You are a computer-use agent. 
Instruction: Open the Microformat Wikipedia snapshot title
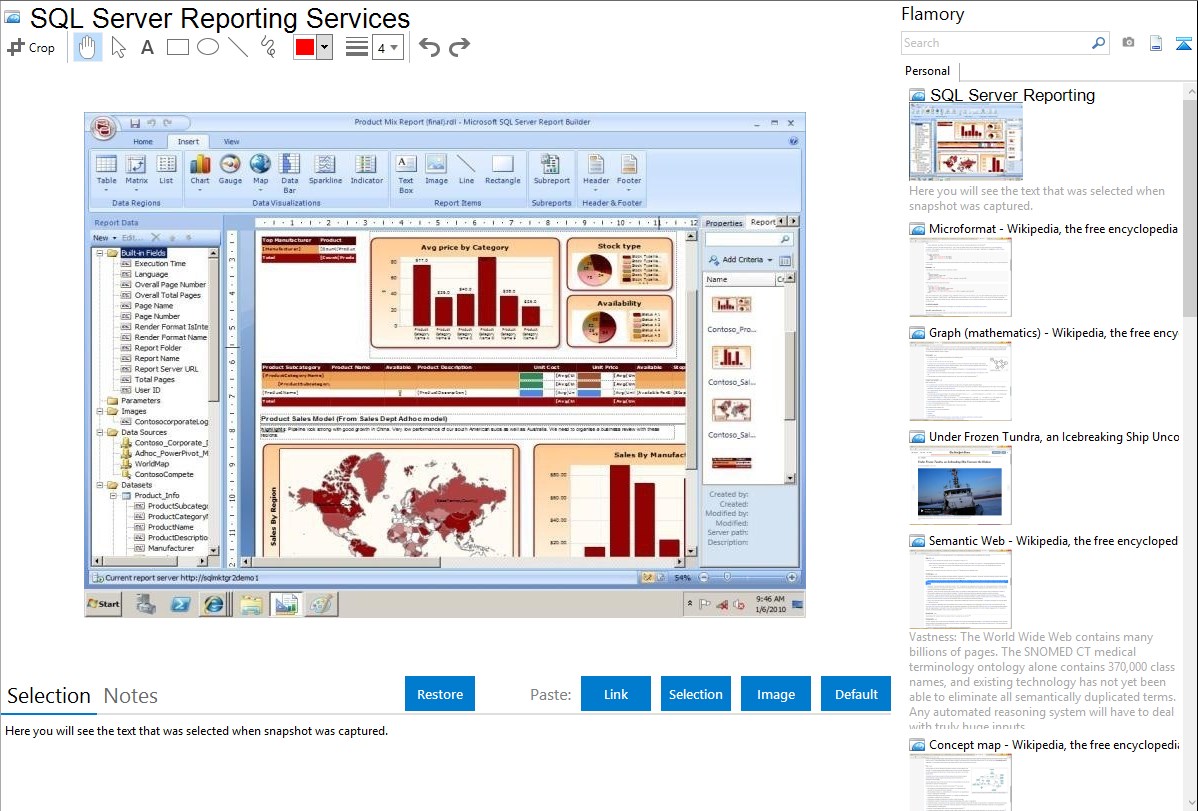tap(1053, 229)
